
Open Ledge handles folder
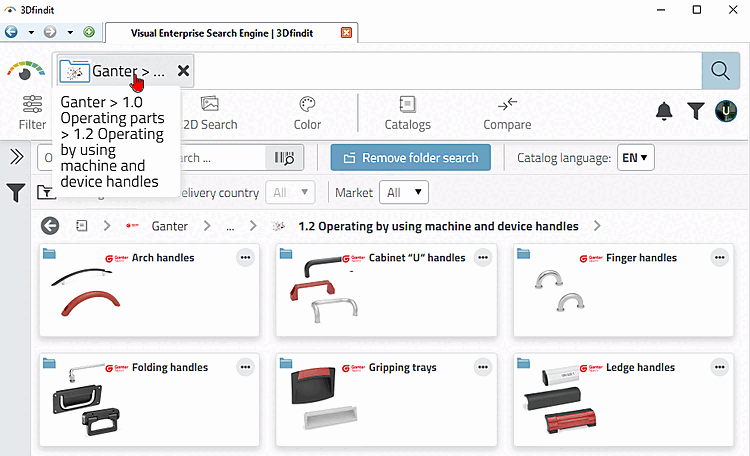click(x=623, y=400)
